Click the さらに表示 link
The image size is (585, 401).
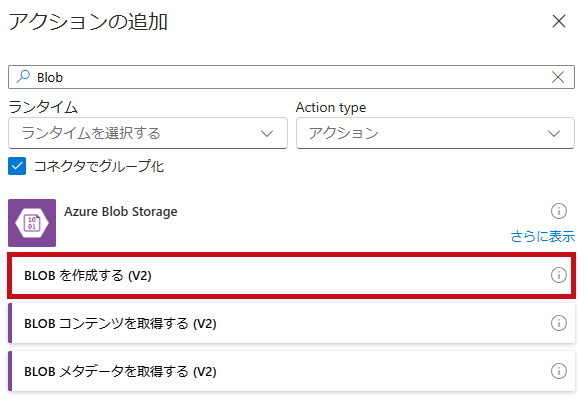(542, 236)
